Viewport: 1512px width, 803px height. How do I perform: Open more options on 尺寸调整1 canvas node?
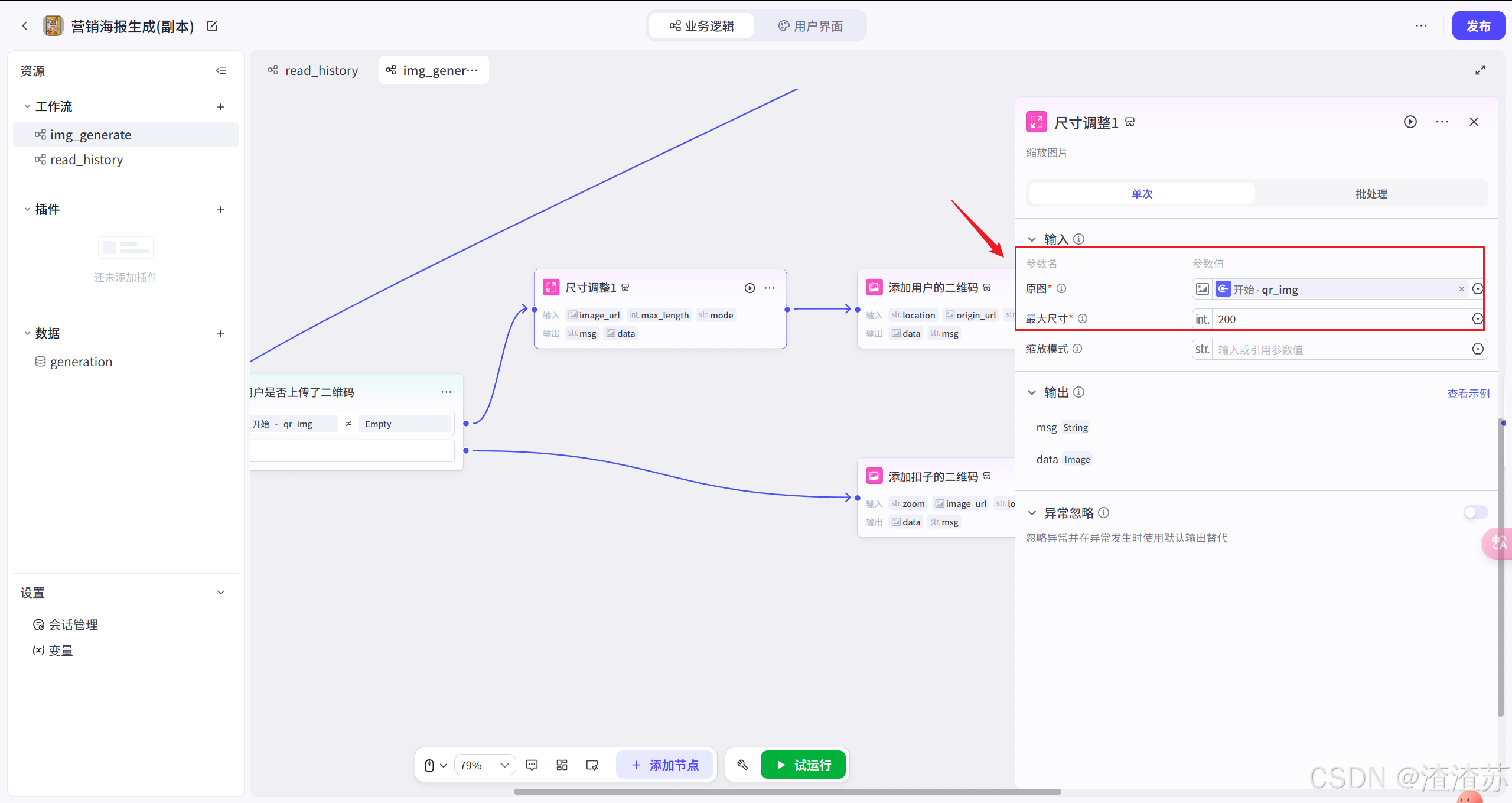(770, 288)
